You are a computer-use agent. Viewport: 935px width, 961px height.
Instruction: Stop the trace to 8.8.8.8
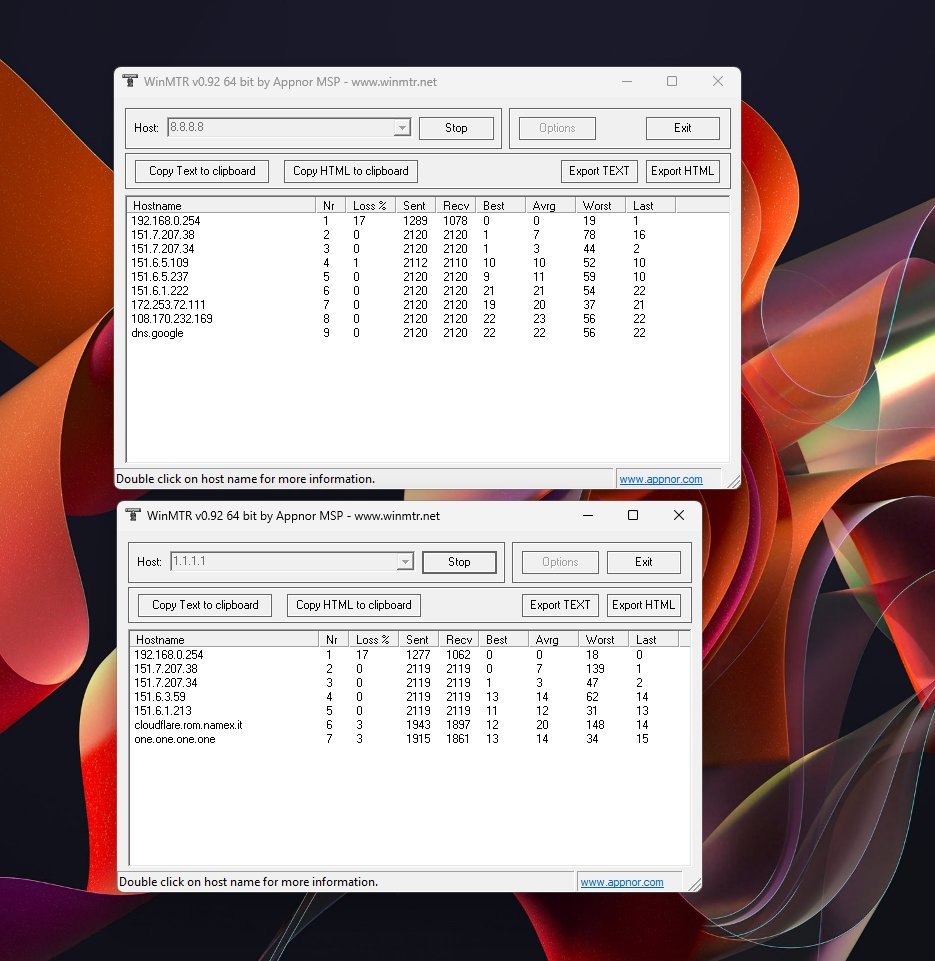pos(456,128)
